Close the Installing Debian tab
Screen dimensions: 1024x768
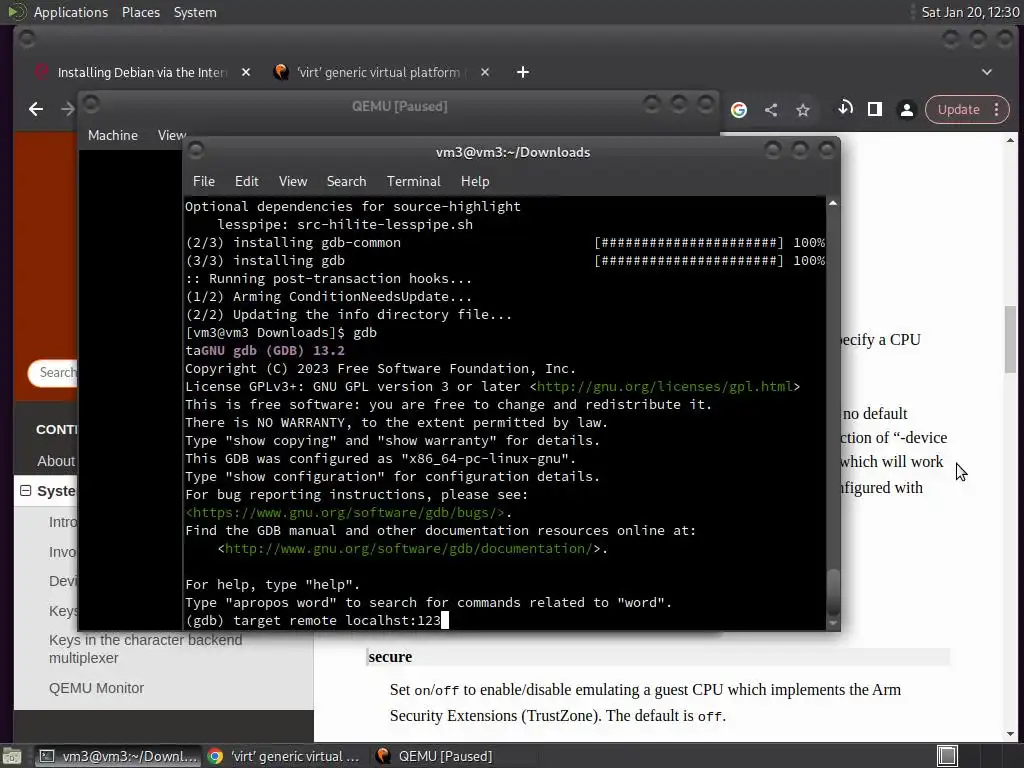click(x=246, y=72)
